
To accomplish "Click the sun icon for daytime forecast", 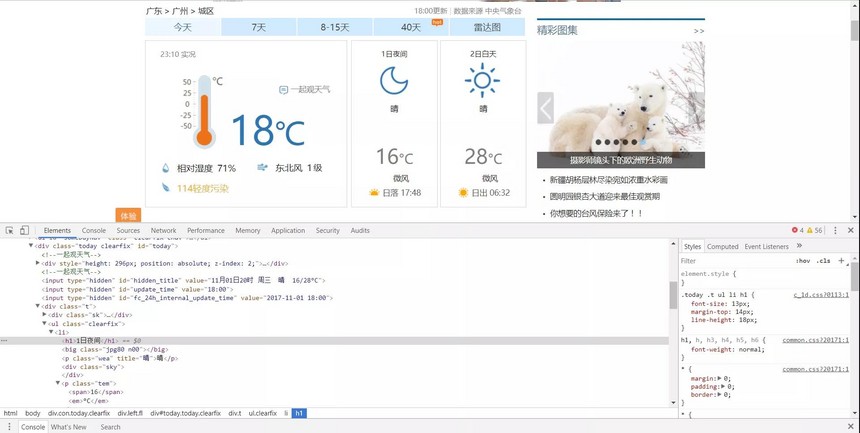I will 482,80.
